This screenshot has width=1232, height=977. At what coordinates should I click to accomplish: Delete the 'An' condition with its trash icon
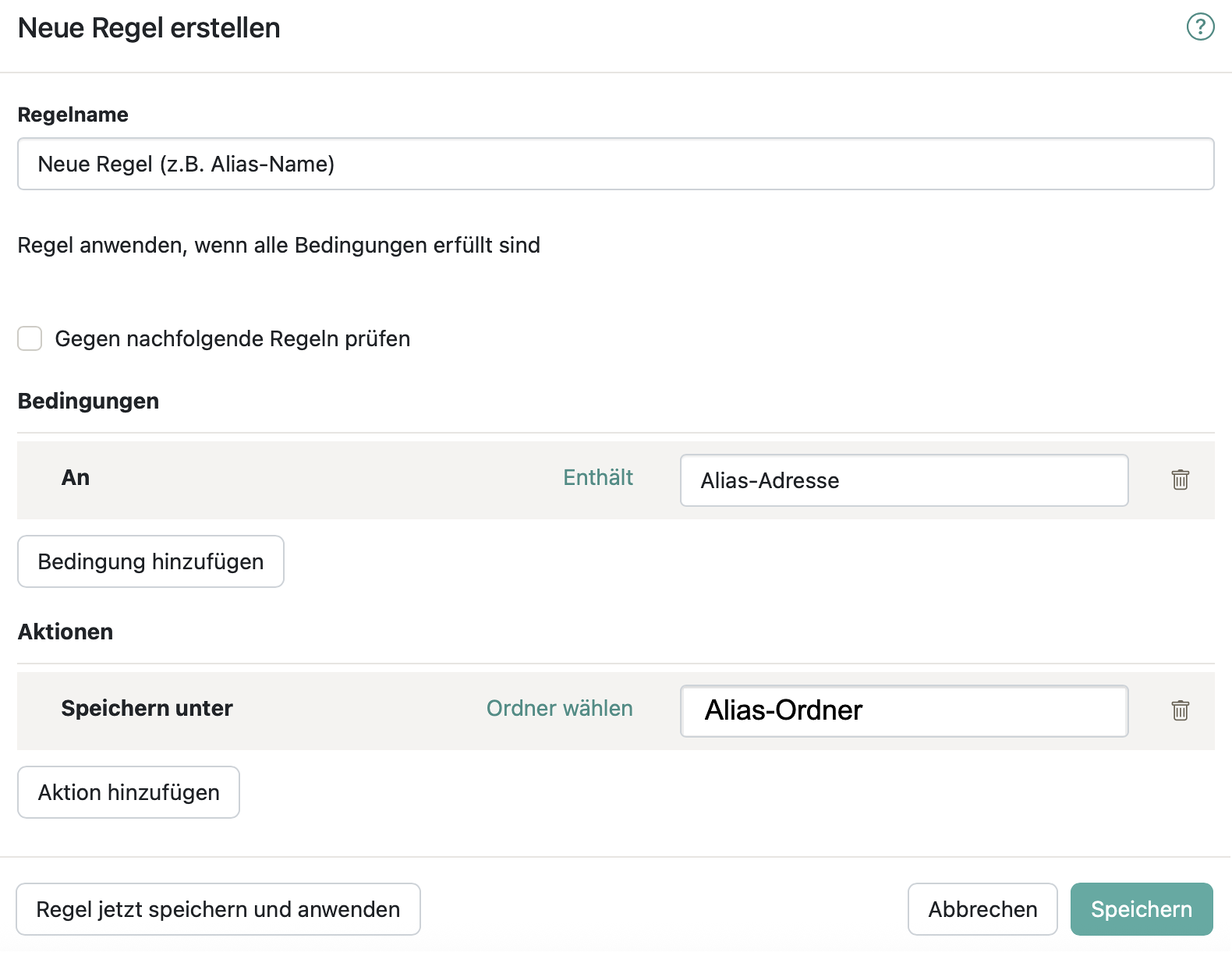(x=1180, y=480)
